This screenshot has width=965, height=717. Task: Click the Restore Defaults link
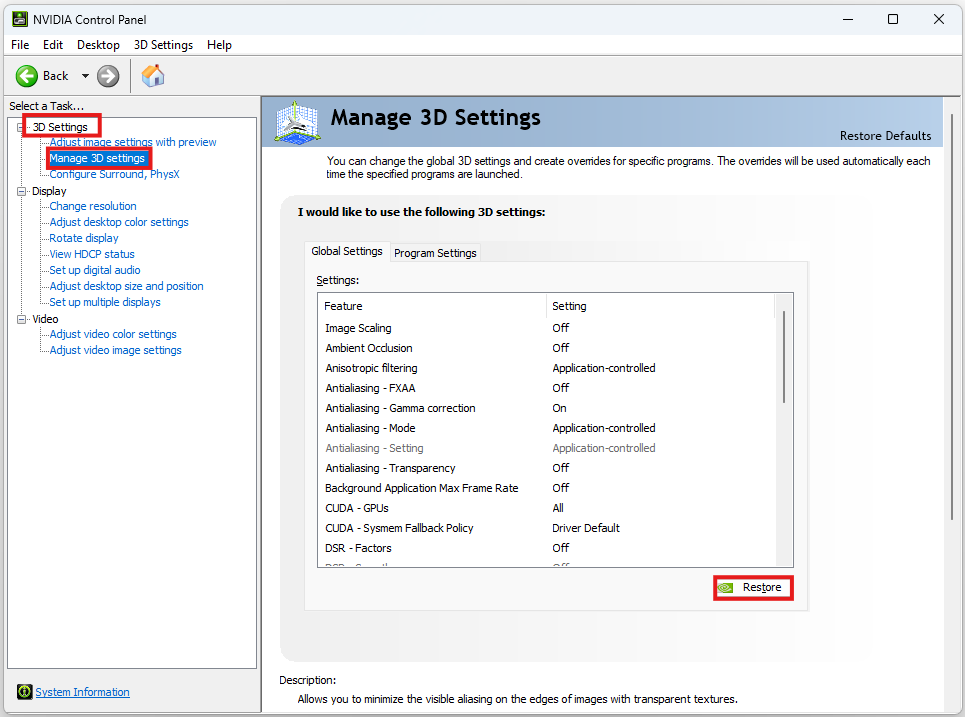885,136
